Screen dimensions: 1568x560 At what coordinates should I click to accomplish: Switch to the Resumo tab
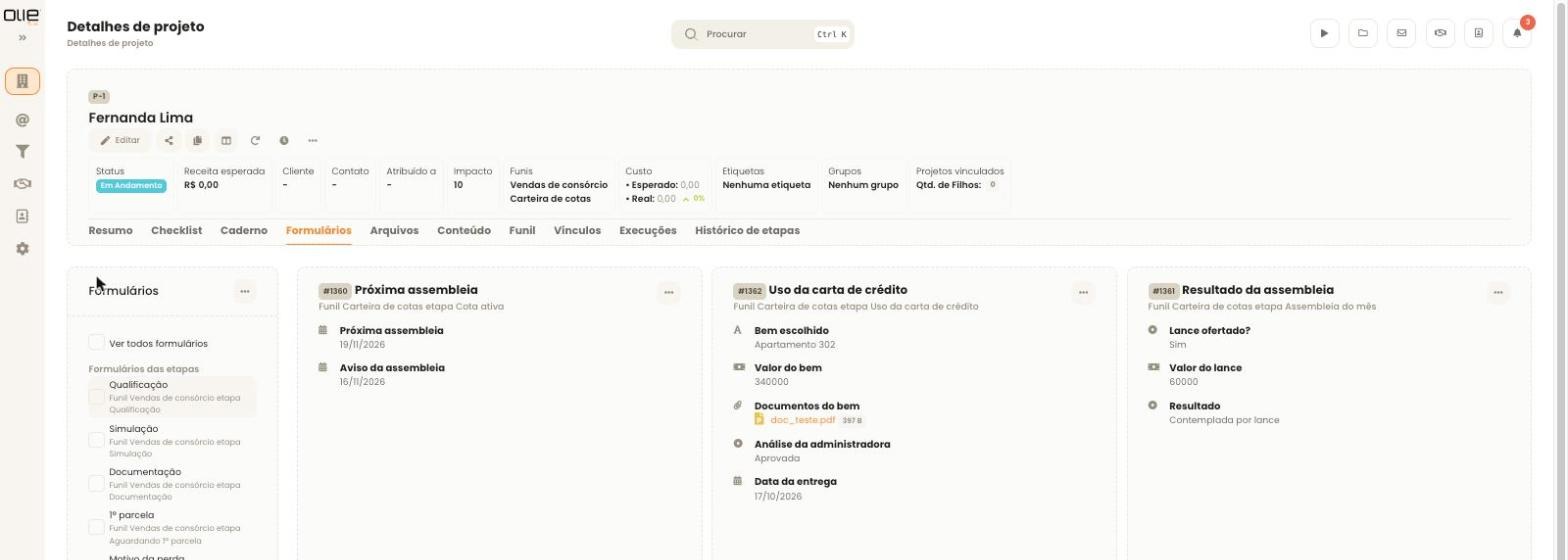pos(110,231)
